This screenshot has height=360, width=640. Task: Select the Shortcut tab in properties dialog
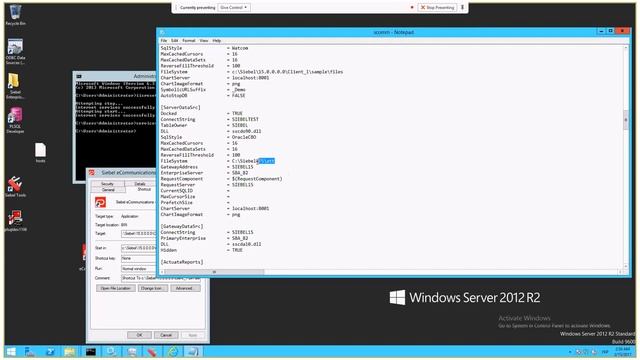coord(144,189)
